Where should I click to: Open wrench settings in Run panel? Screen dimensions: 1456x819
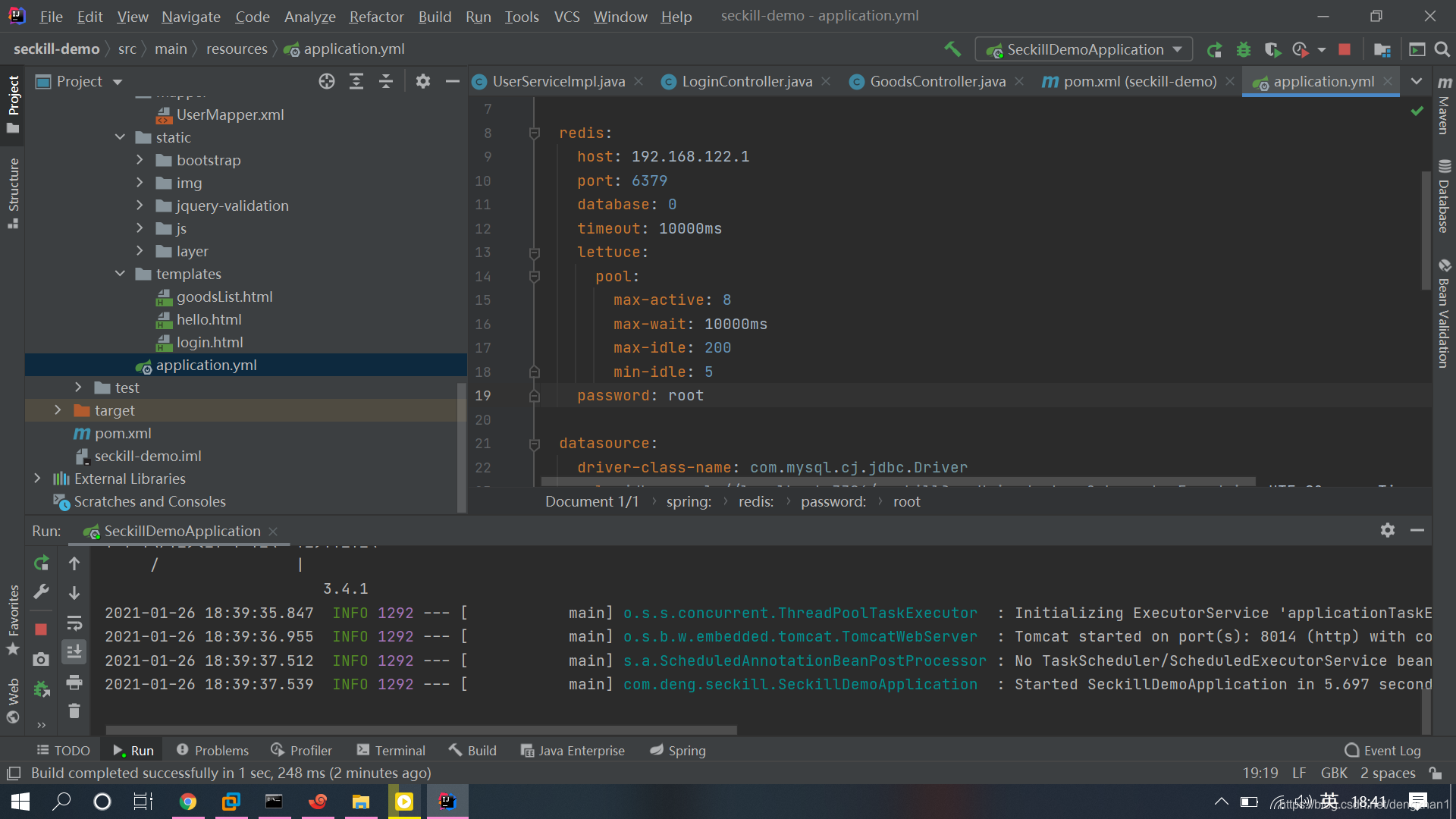click(x=41, y=591)
